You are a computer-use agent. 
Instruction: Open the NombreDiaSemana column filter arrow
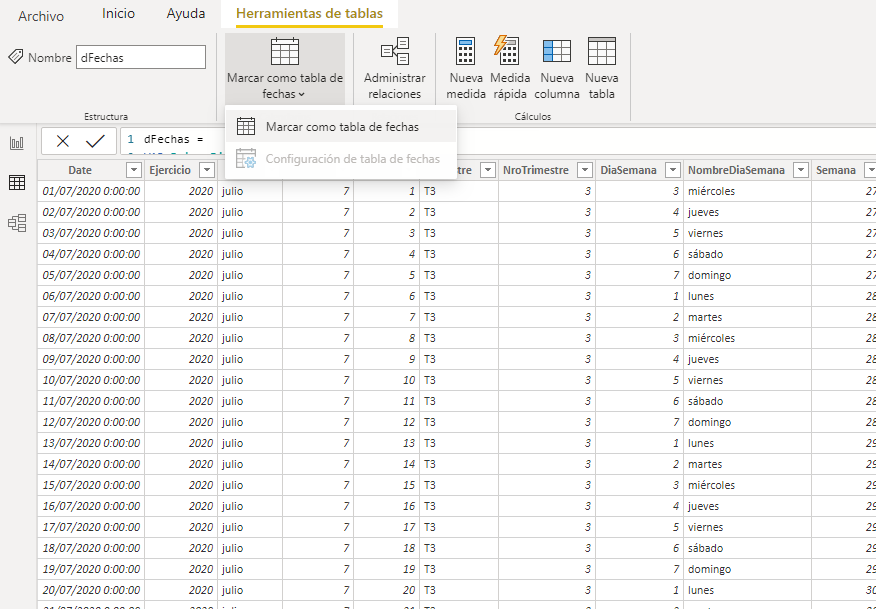coord(801,170)
